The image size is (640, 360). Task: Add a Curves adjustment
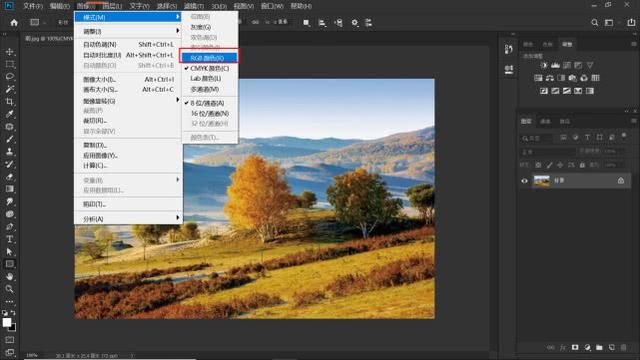click(567, 65)
